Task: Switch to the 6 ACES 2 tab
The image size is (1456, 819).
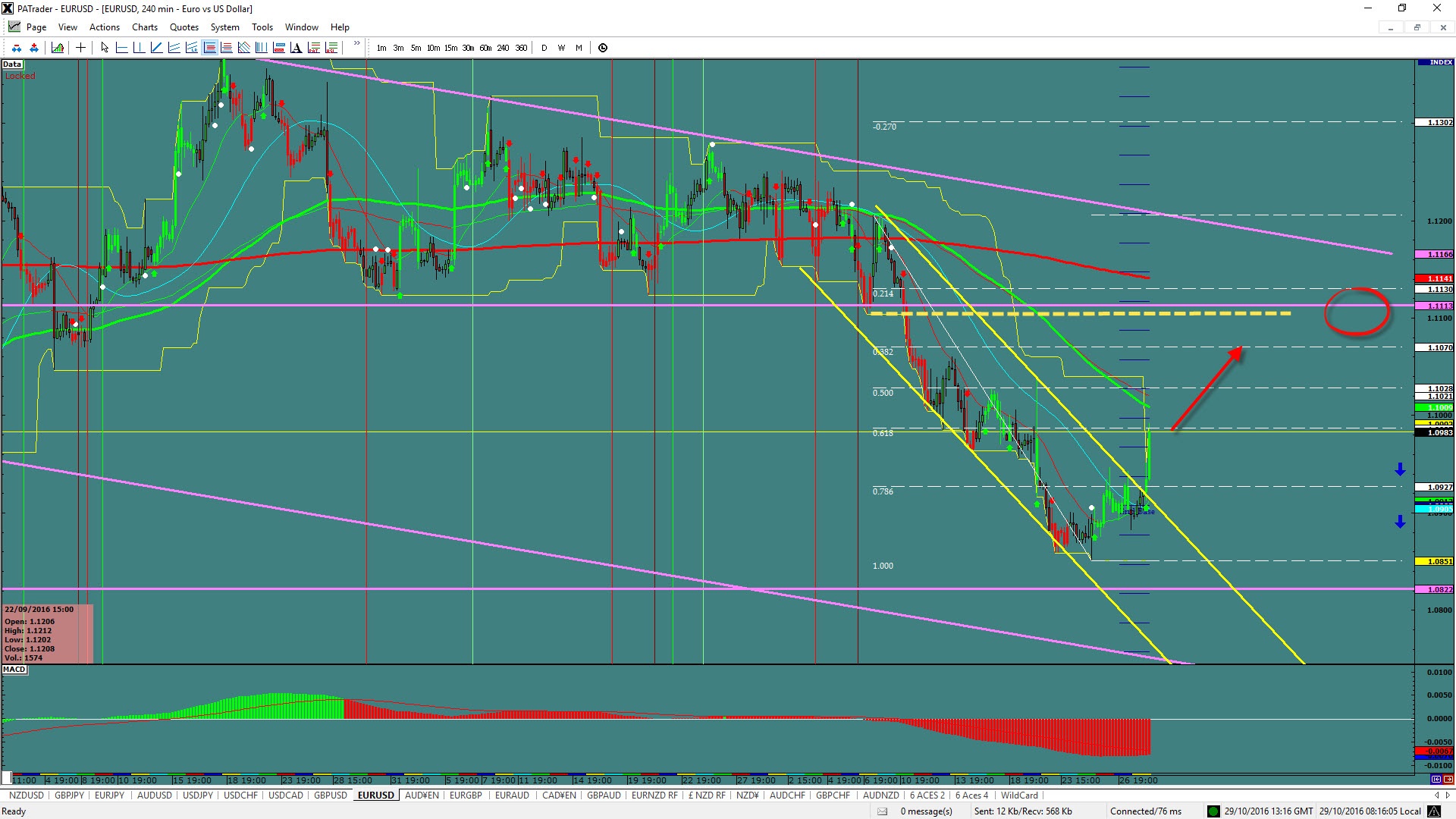Action: point(927,795)
